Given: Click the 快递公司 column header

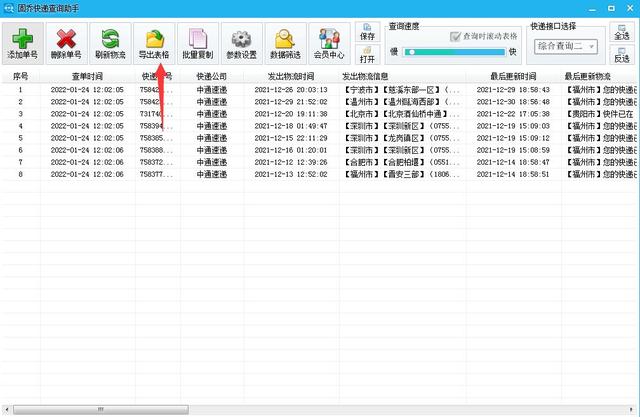Looking at the screenshot, I should [x=211, y=76].
